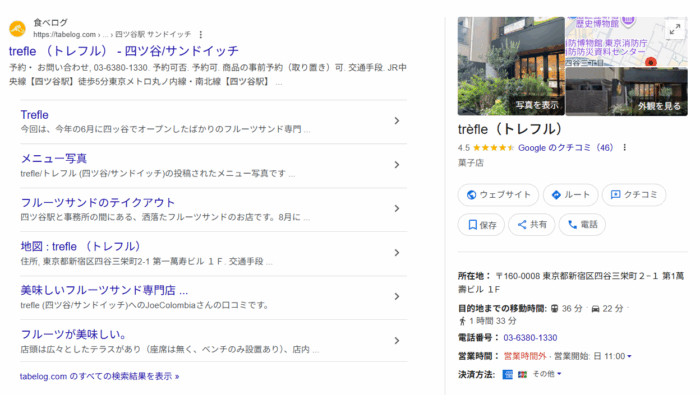Expand the map with the fullscreen icon
Viewport: 700px width, 395px height.
point(675,29)
